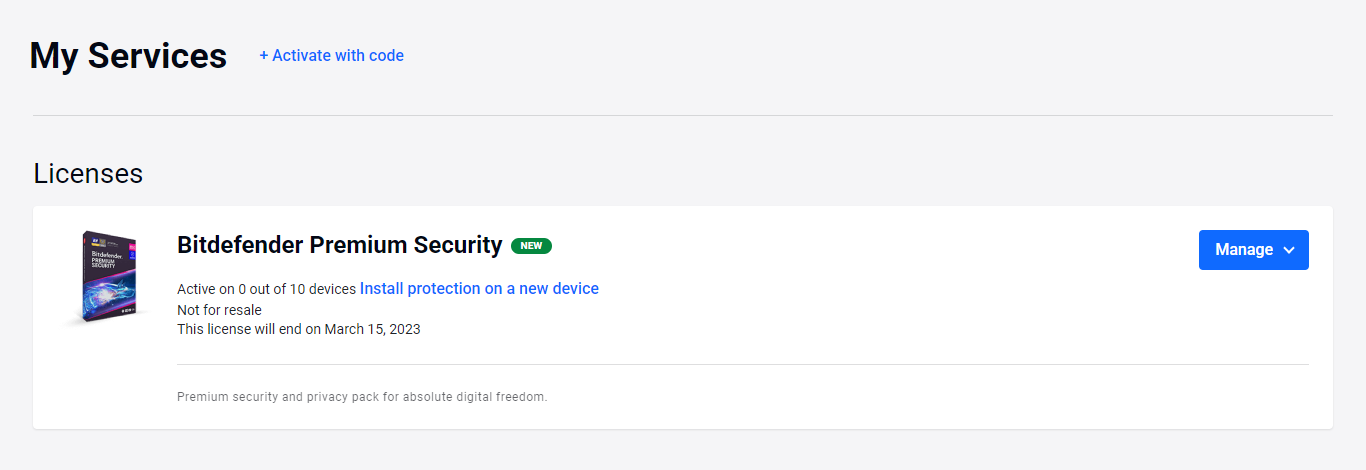Select the My Services page heading

(128, 56)
